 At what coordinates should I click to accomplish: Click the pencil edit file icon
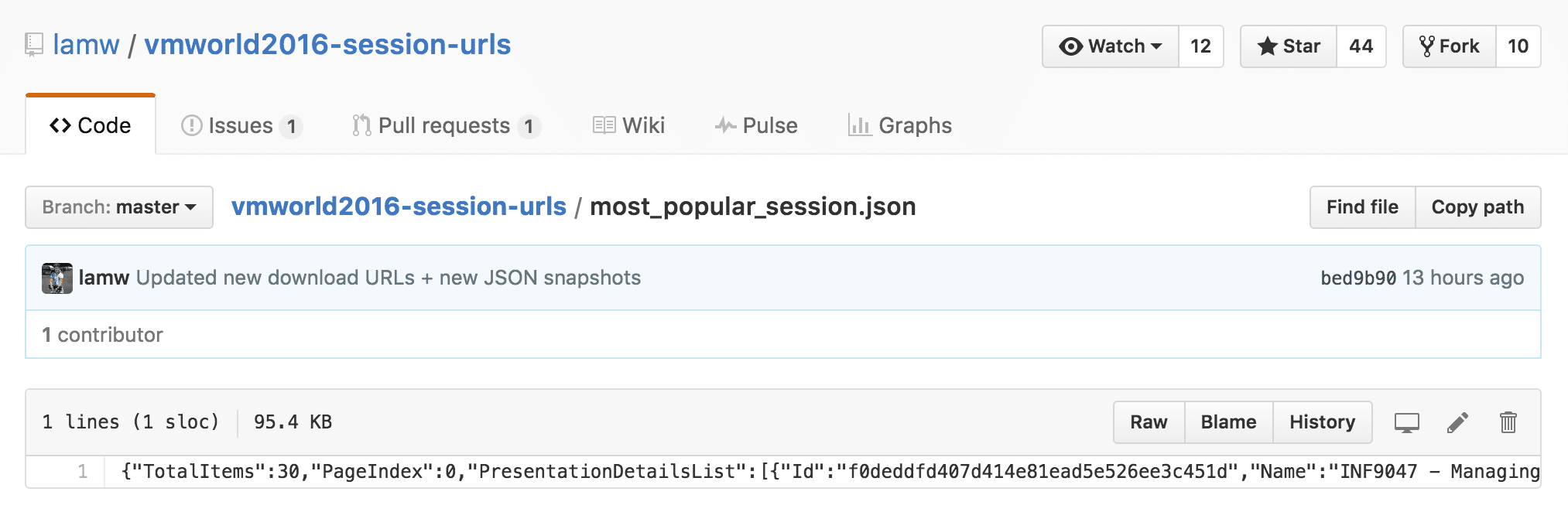1457,422
